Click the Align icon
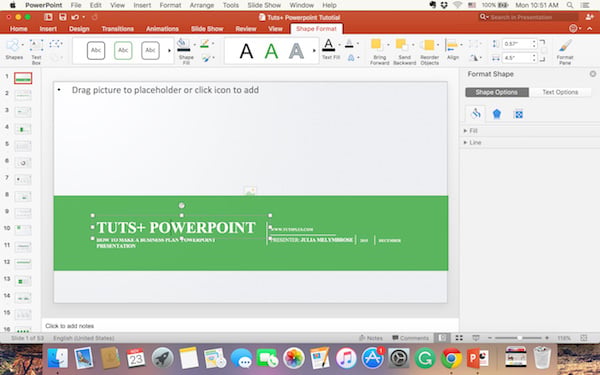Screen dimensions: 600x375 pyautogui.click(x=452, y=46)
